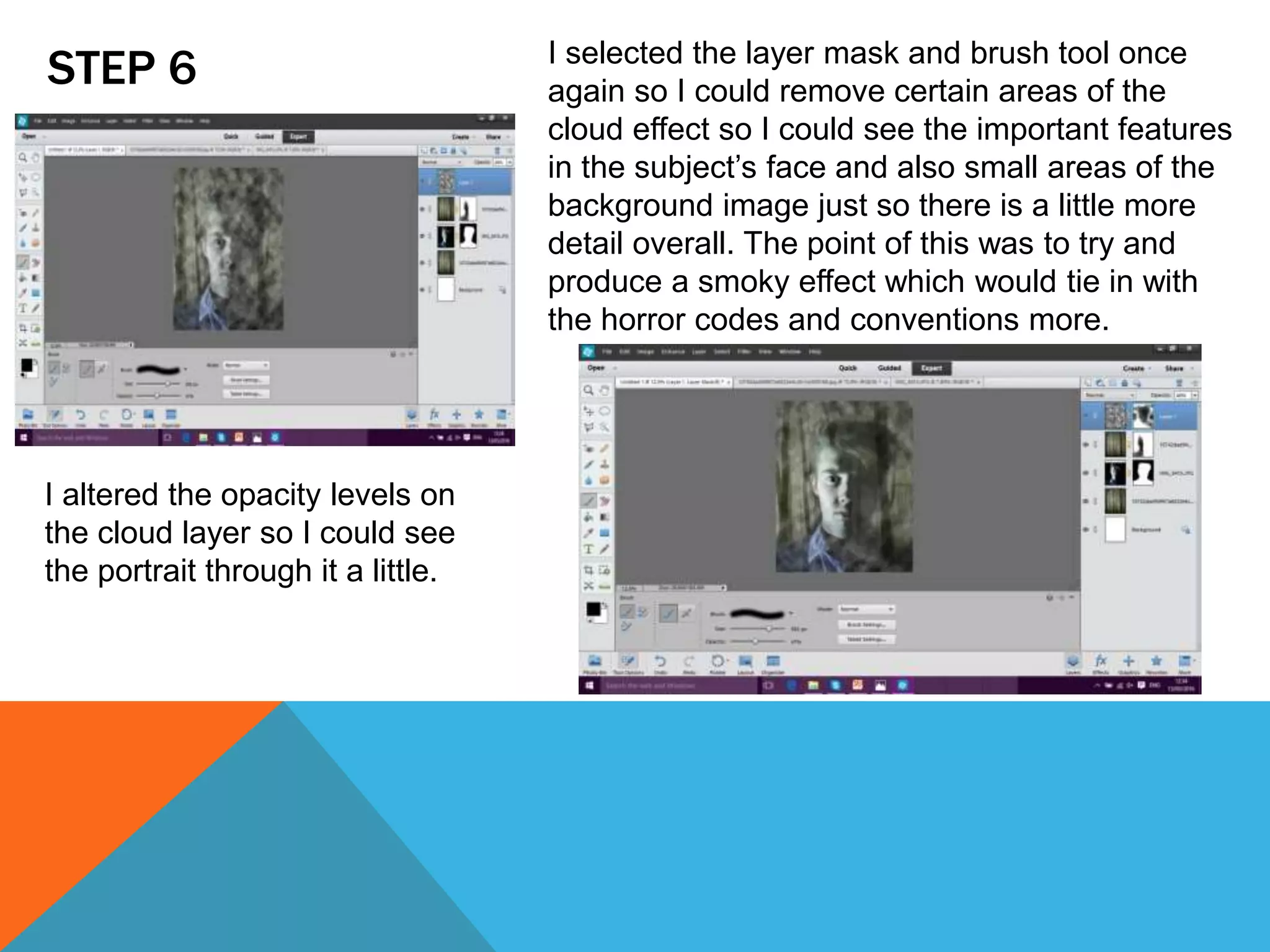Open brush Mode dropdown in right screenshot

[866, 609]
